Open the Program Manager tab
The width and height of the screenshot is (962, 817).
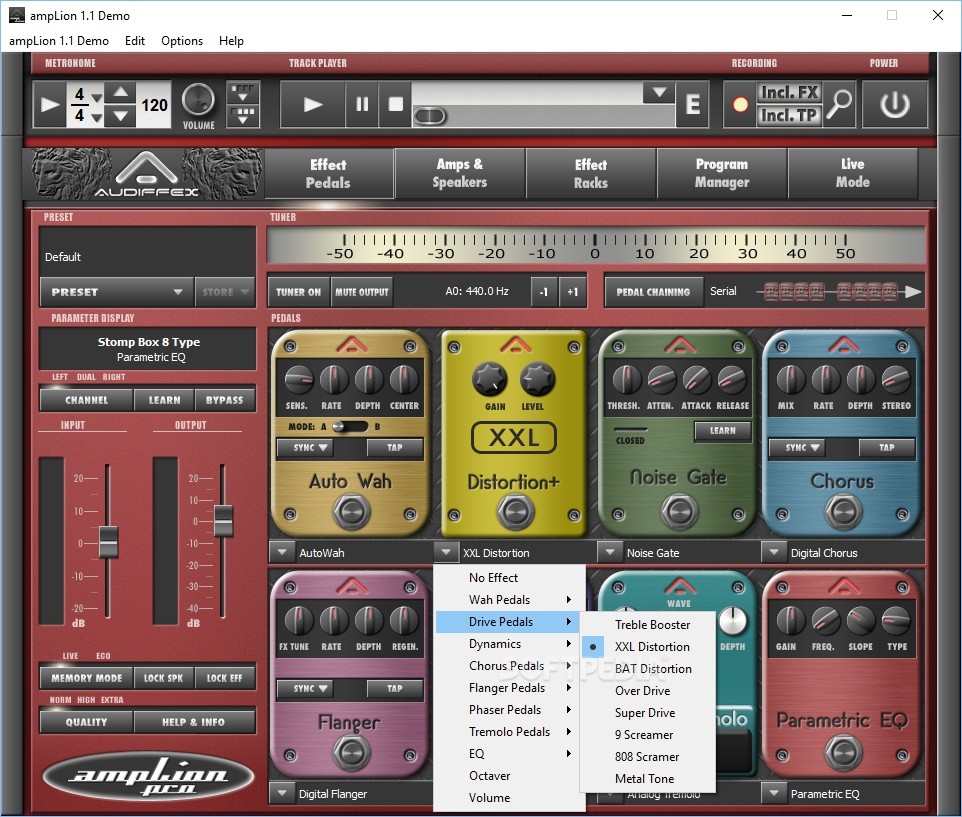pyautogui.click(x=722, y=173)
